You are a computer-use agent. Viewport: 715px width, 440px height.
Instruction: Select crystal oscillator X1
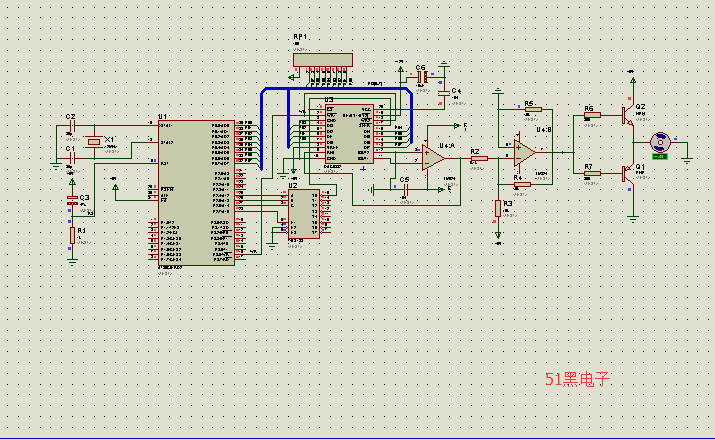coord(94,142)
